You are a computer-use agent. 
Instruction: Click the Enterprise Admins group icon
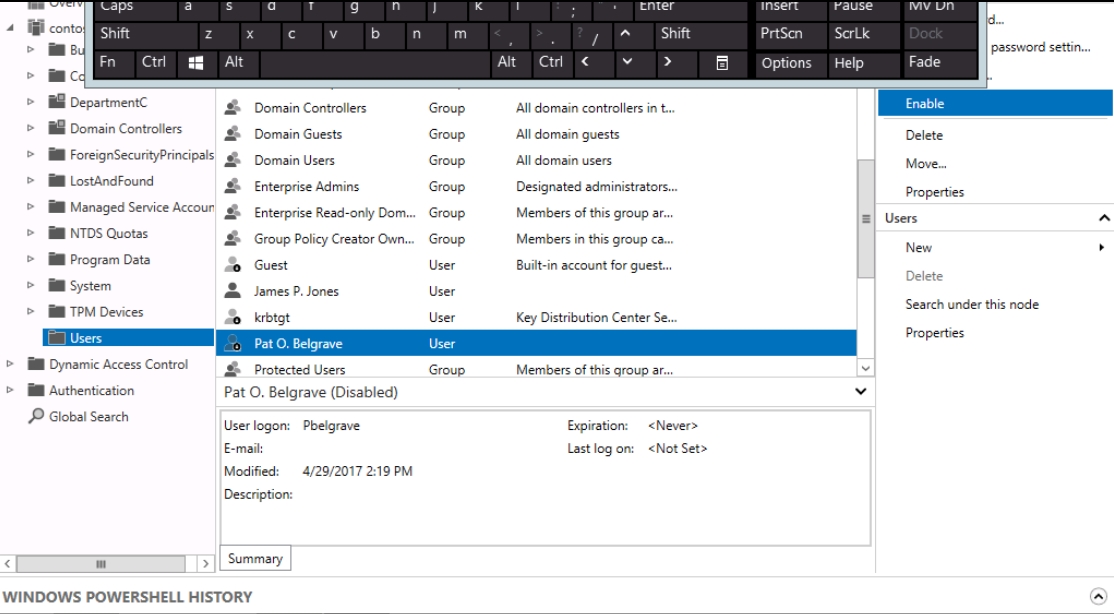tap(232, 187)
